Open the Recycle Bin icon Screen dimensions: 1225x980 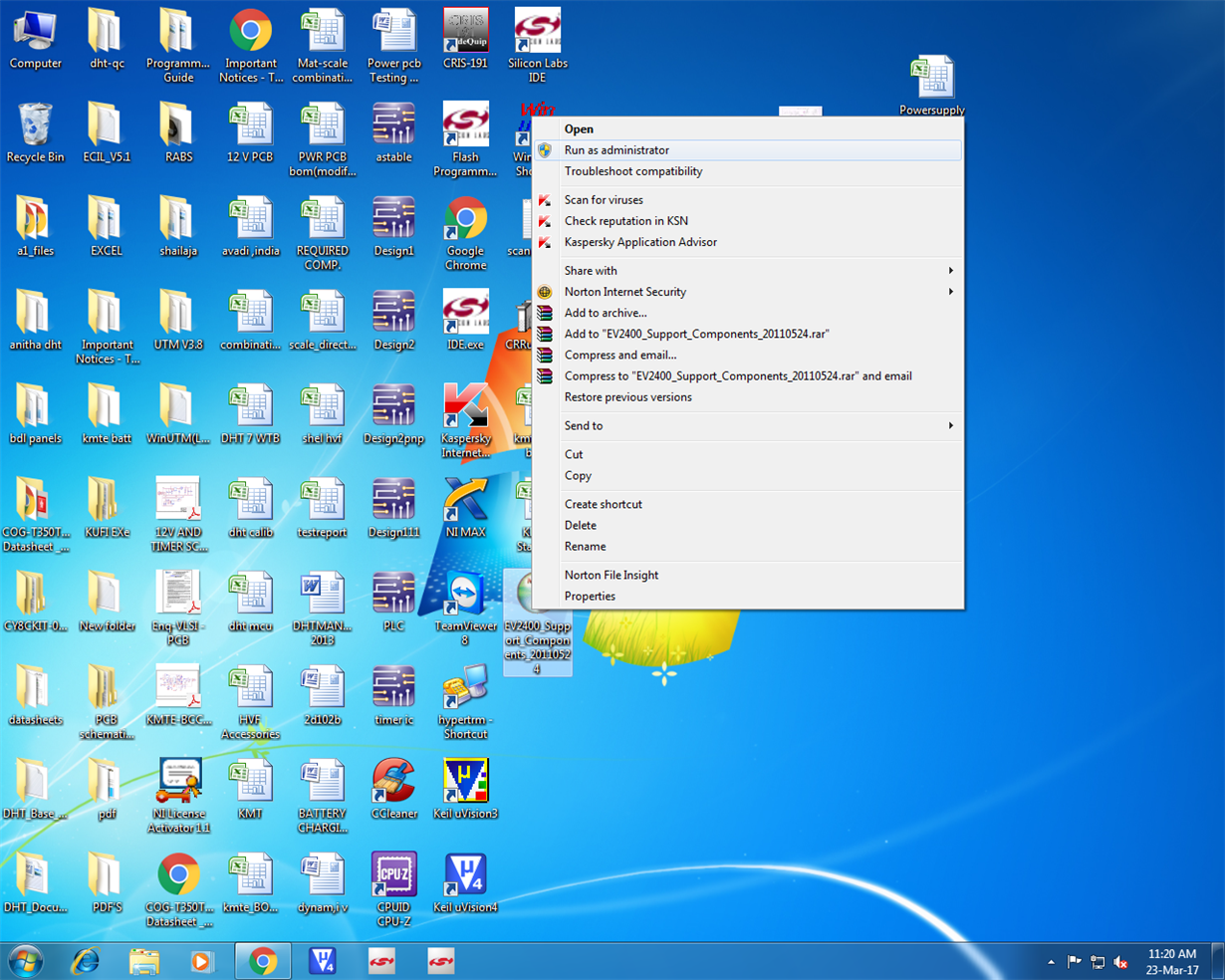click(x=36, y=133)
